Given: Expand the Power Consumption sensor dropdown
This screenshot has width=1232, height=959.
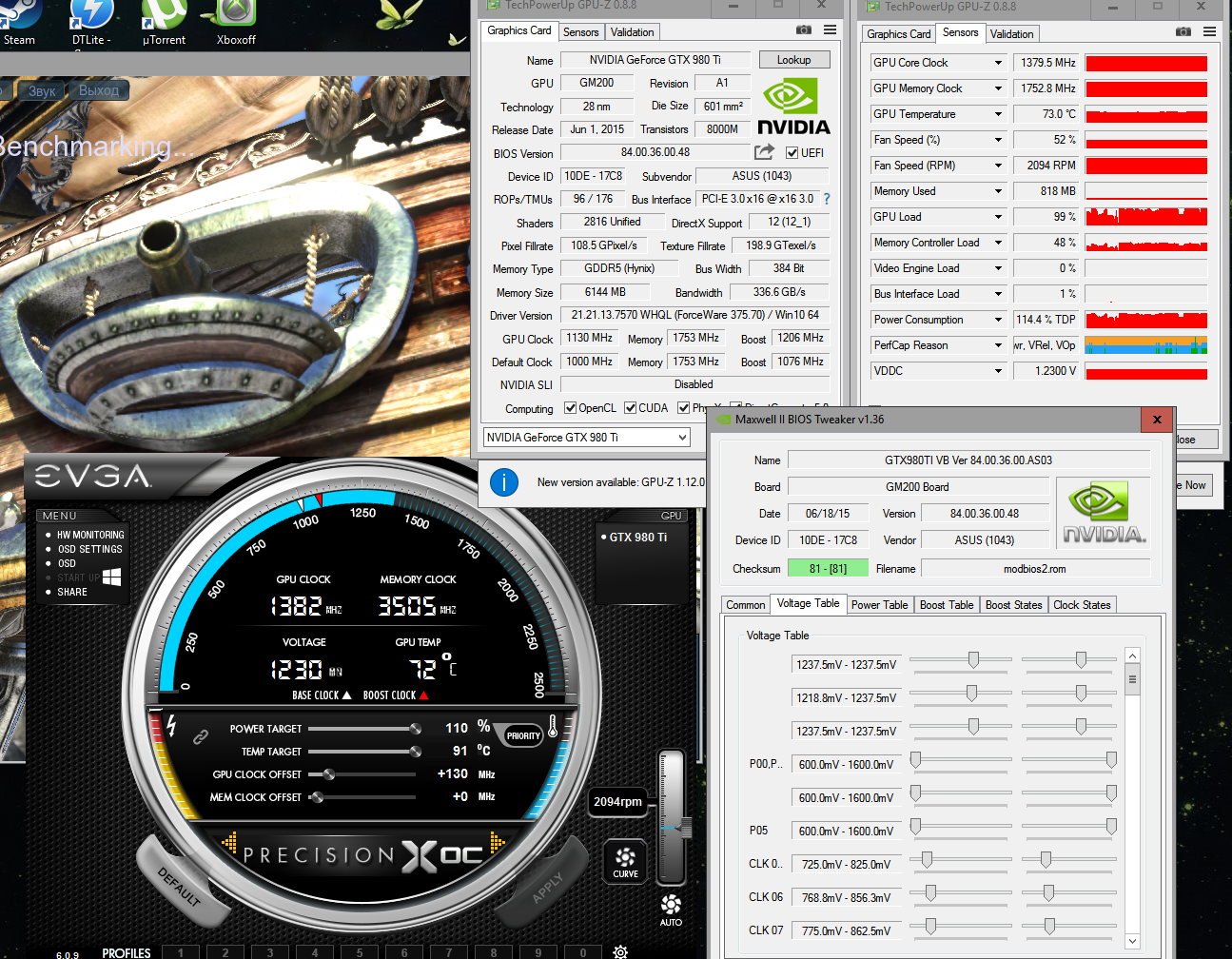Looking at the screenshot, I should coord(999,320).
